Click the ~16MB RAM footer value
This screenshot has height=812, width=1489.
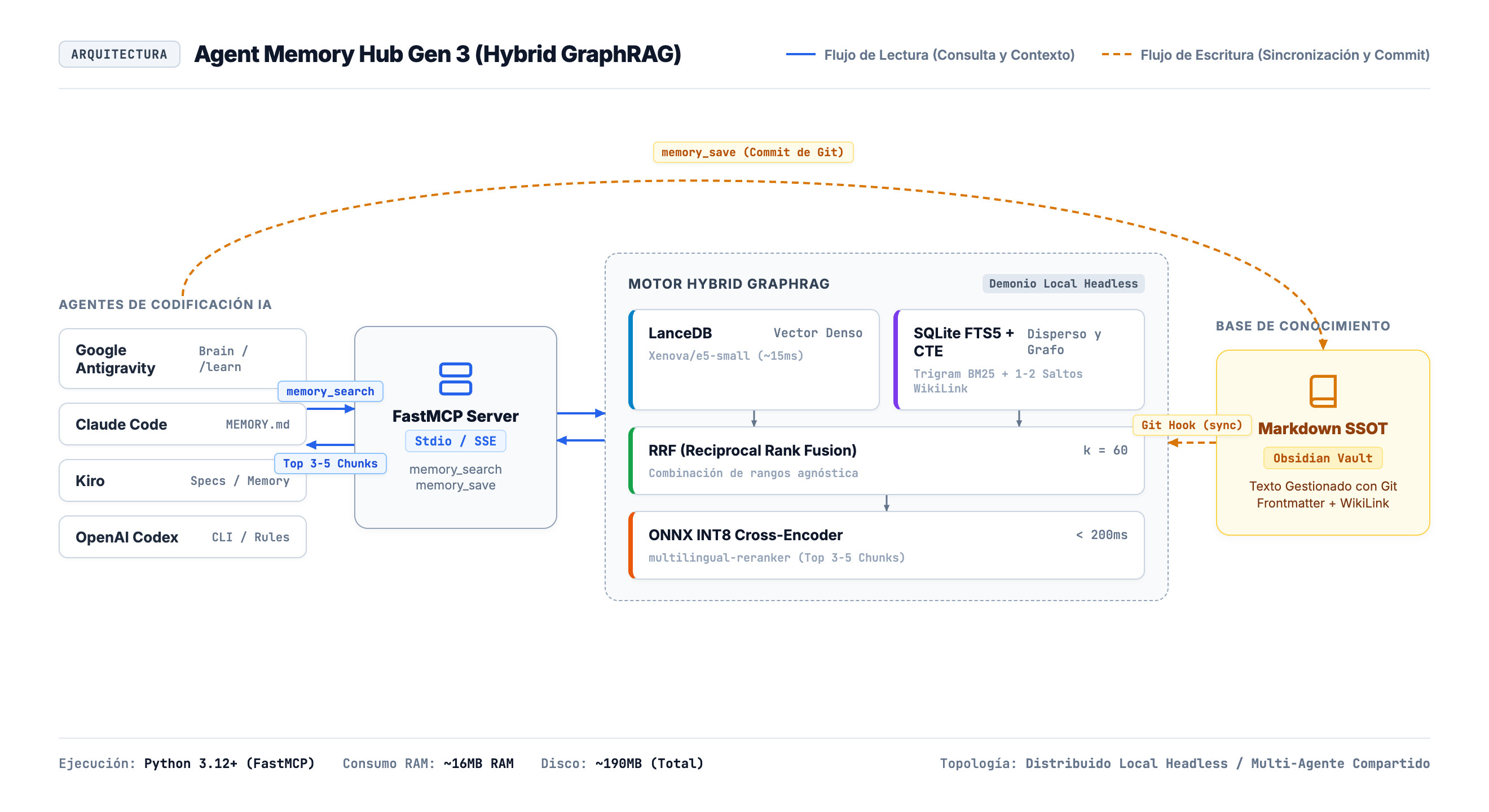tap(478, 764)
